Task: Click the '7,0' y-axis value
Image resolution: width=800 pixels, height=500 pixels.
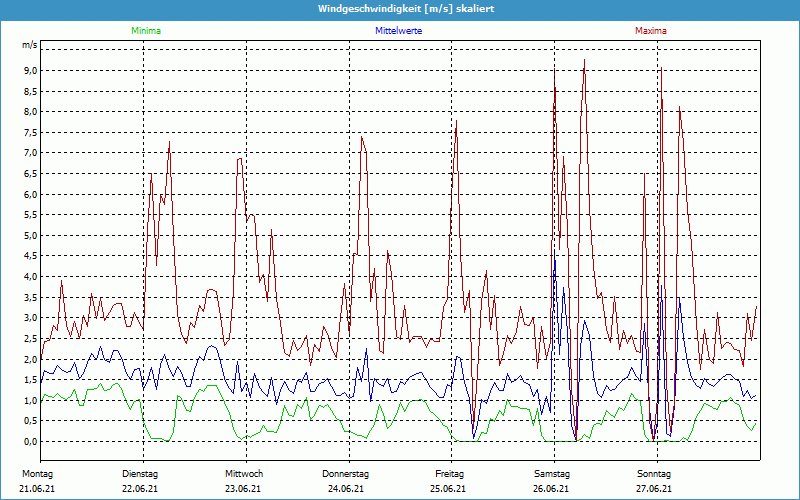Action: [x=31, y=153]
